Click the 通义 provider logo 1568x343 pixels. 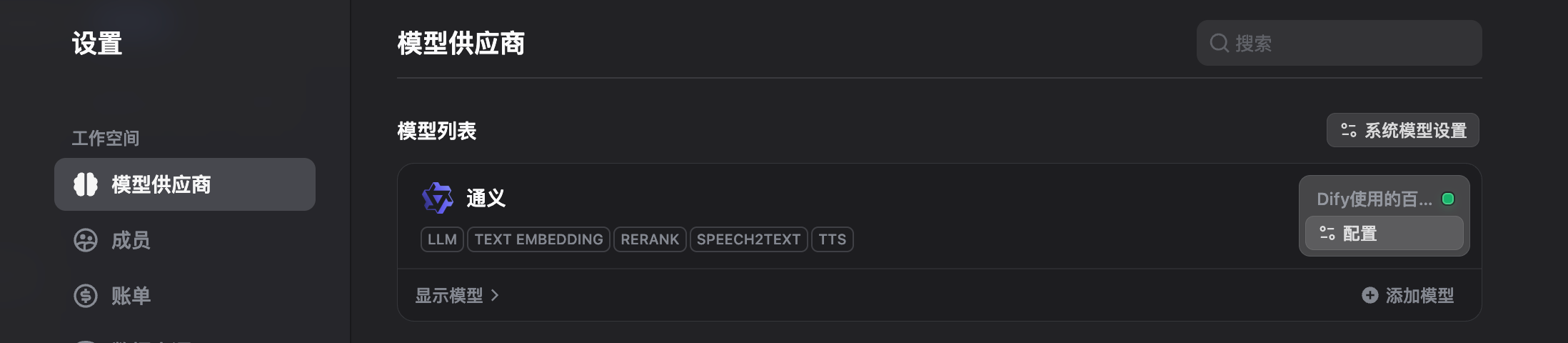(437, 198)
